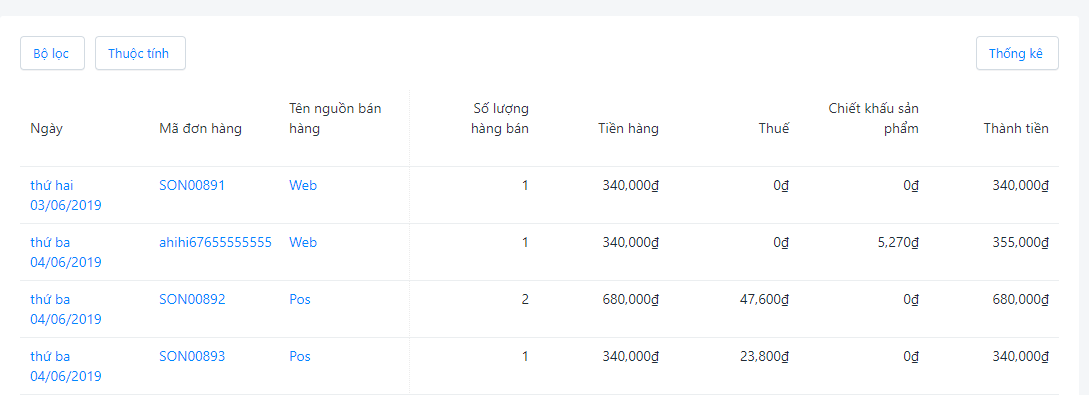This screenshot has width=1089, height=395.
Task: Click the Thành tiền column header
Action: tap(1016, 128)
